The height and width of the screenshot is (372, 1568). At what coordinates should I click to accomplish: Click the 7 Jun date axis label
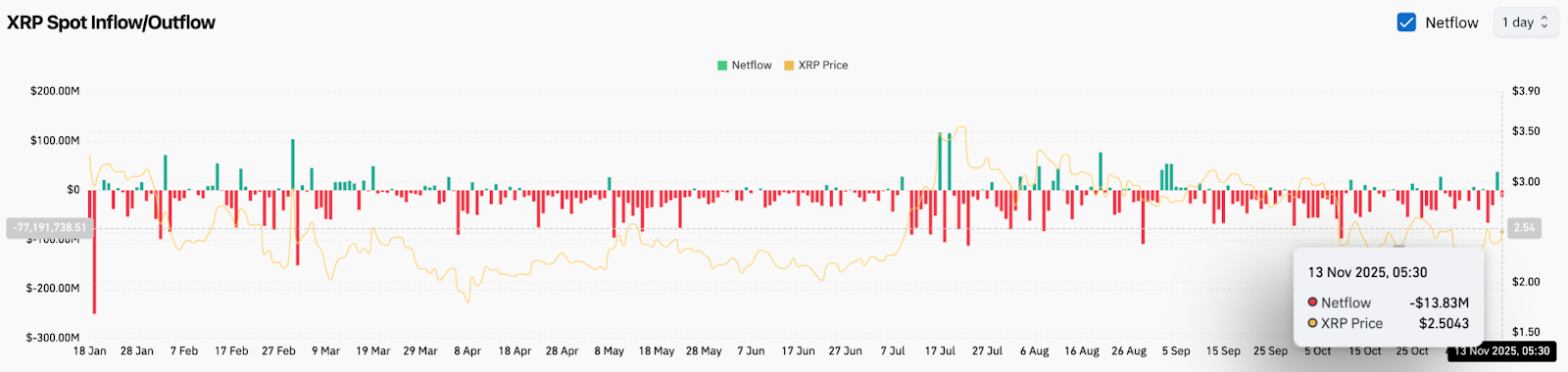click(x=751, y=350)
